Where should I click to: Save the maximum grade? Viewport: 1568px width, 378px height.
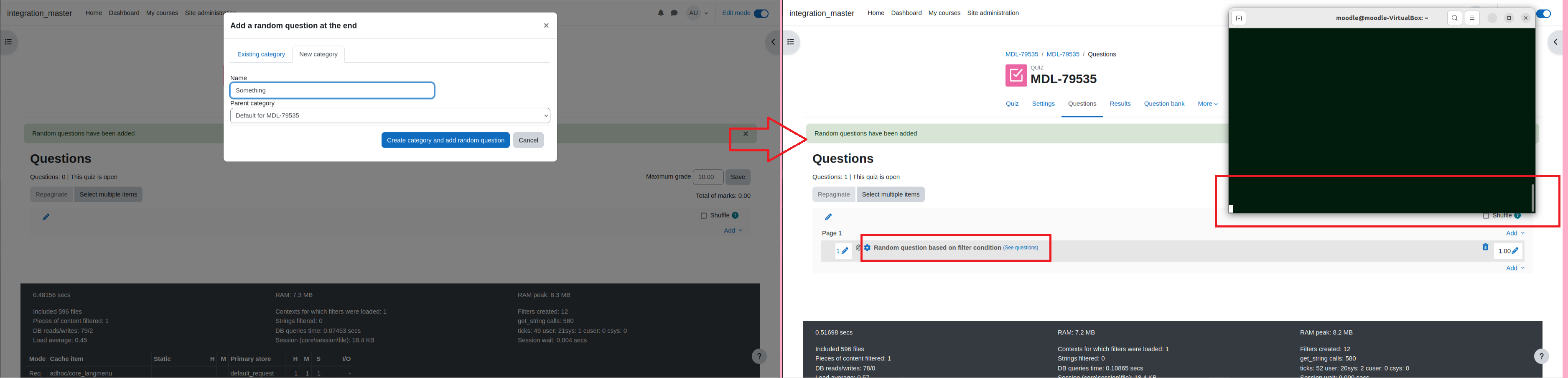[x=738, y=177]
